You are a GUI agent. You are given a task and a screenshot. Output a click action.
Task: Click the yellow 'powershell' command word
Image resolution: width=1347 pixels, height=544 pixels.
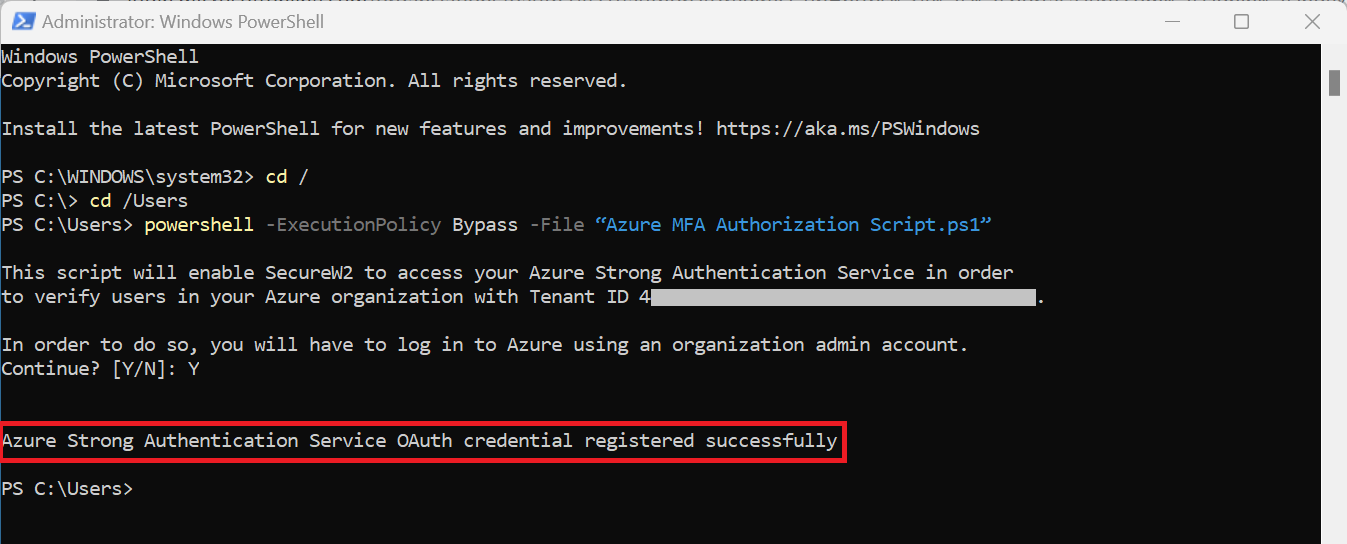(x=199, y=225)
